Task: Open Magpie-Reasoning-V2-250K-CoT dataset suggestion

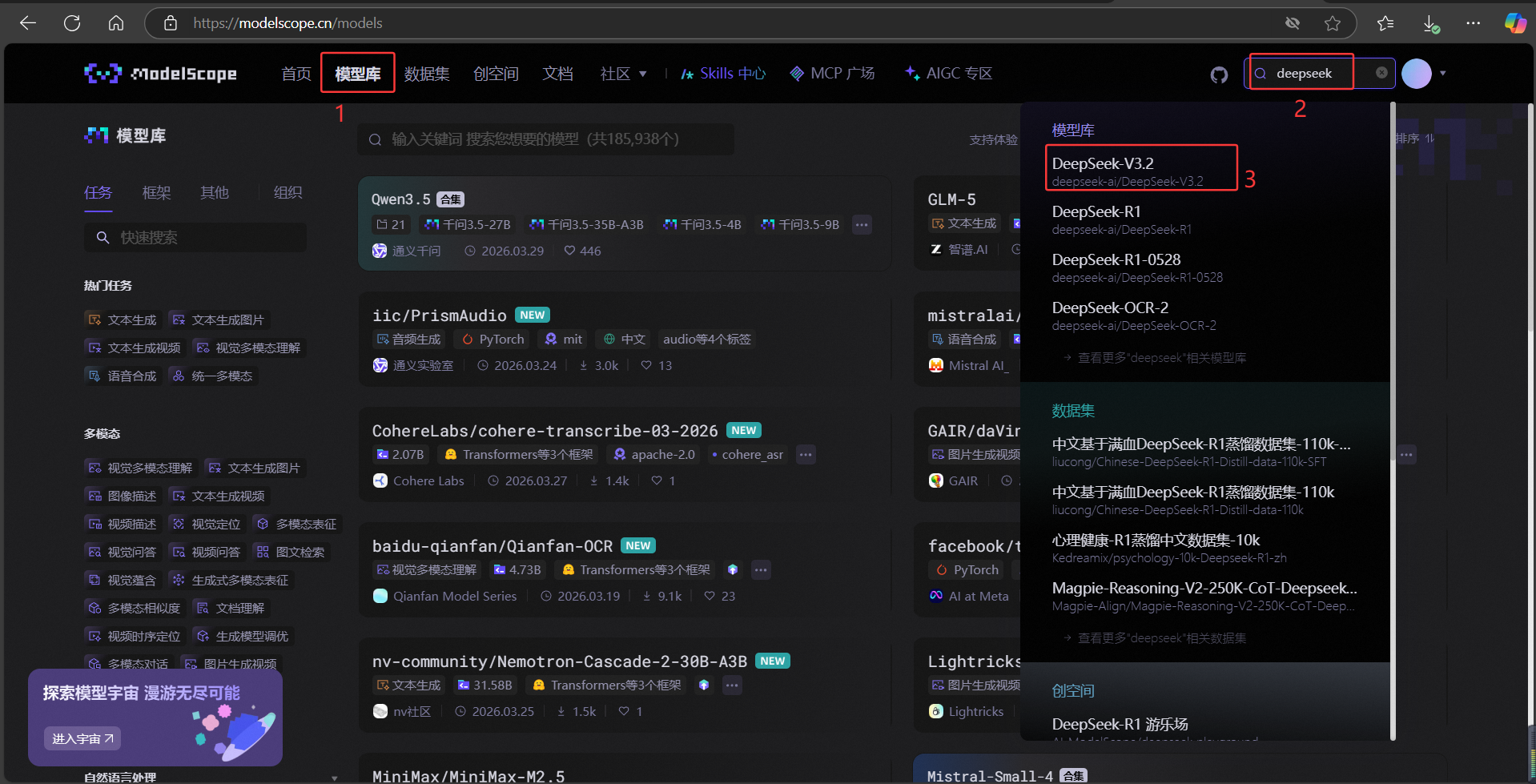Action: coord(1204,596)
